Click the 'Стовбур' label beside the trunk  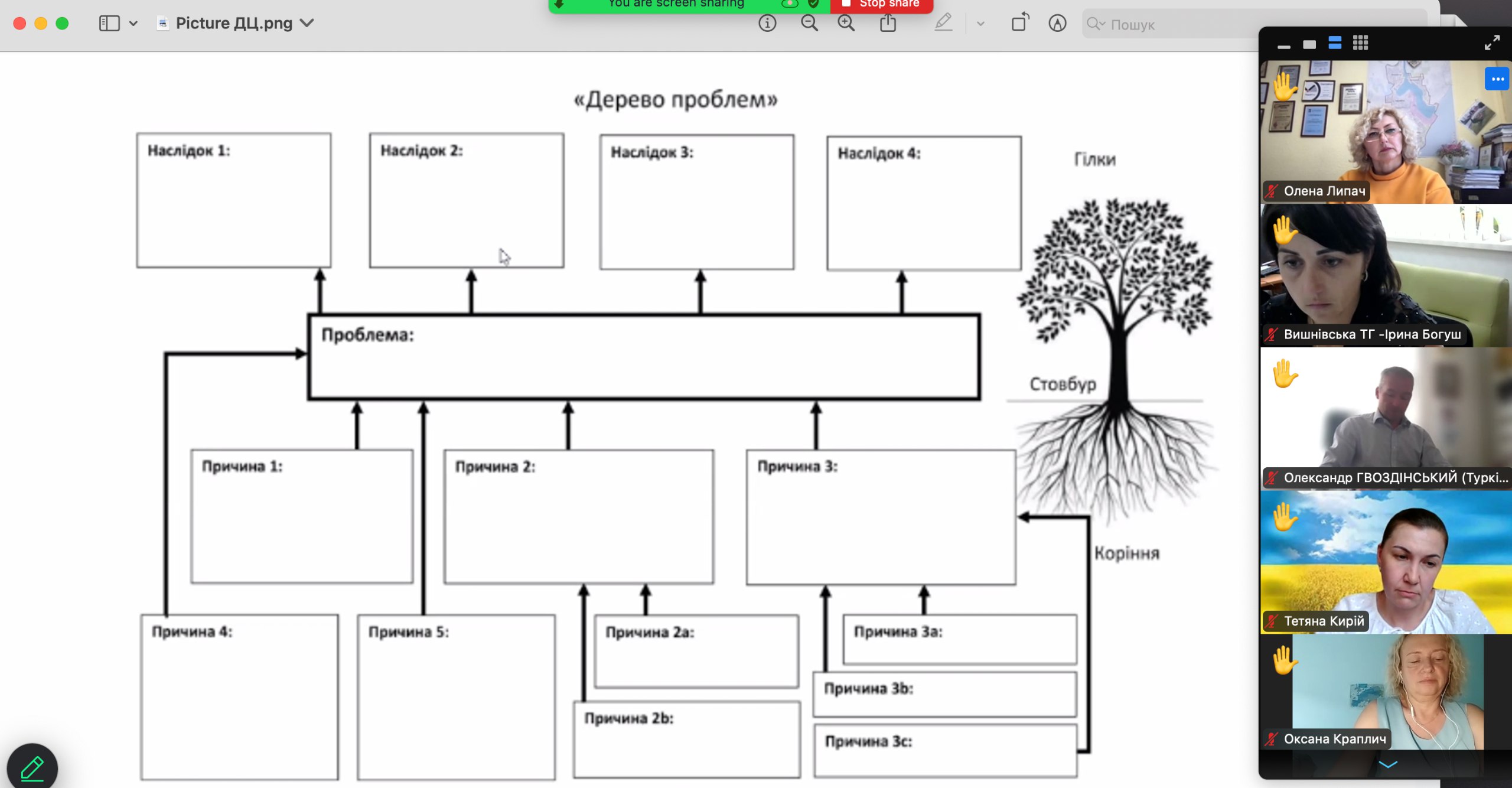tap(1063, 384)
